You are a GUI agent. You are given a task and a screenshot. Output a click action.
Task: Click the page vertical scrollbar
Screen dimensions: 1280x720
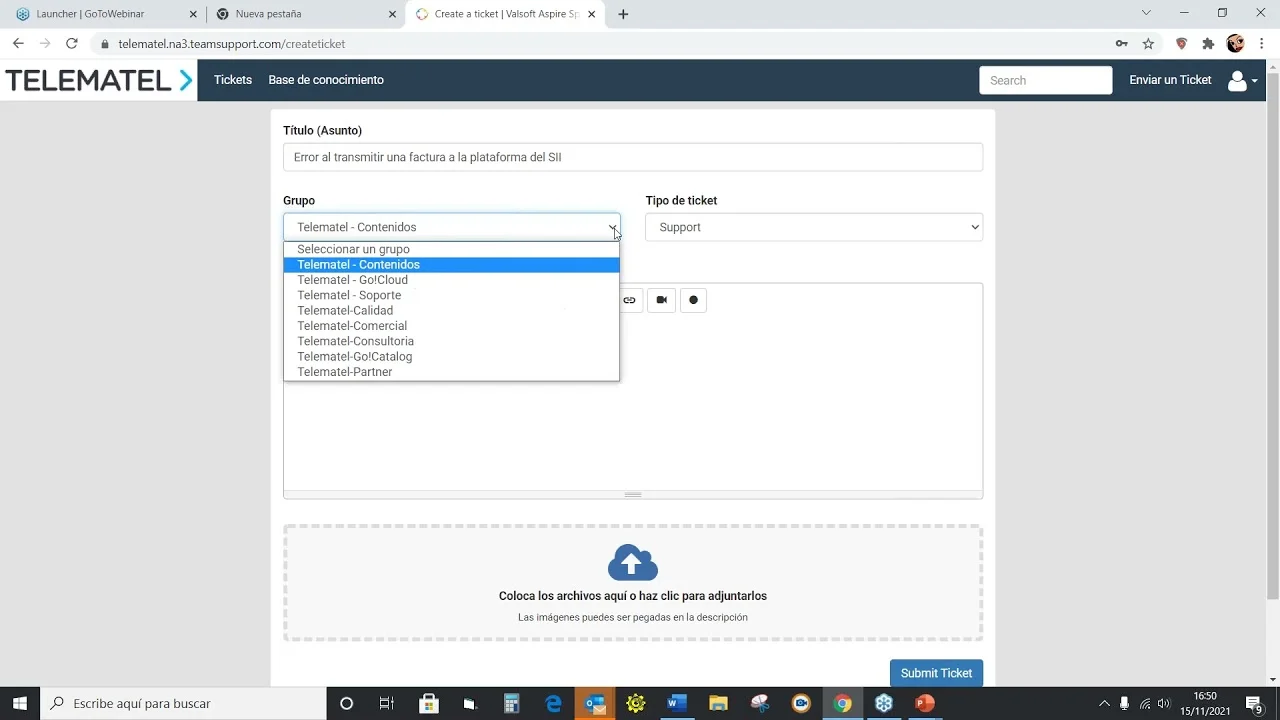(x=1273, y=336)
